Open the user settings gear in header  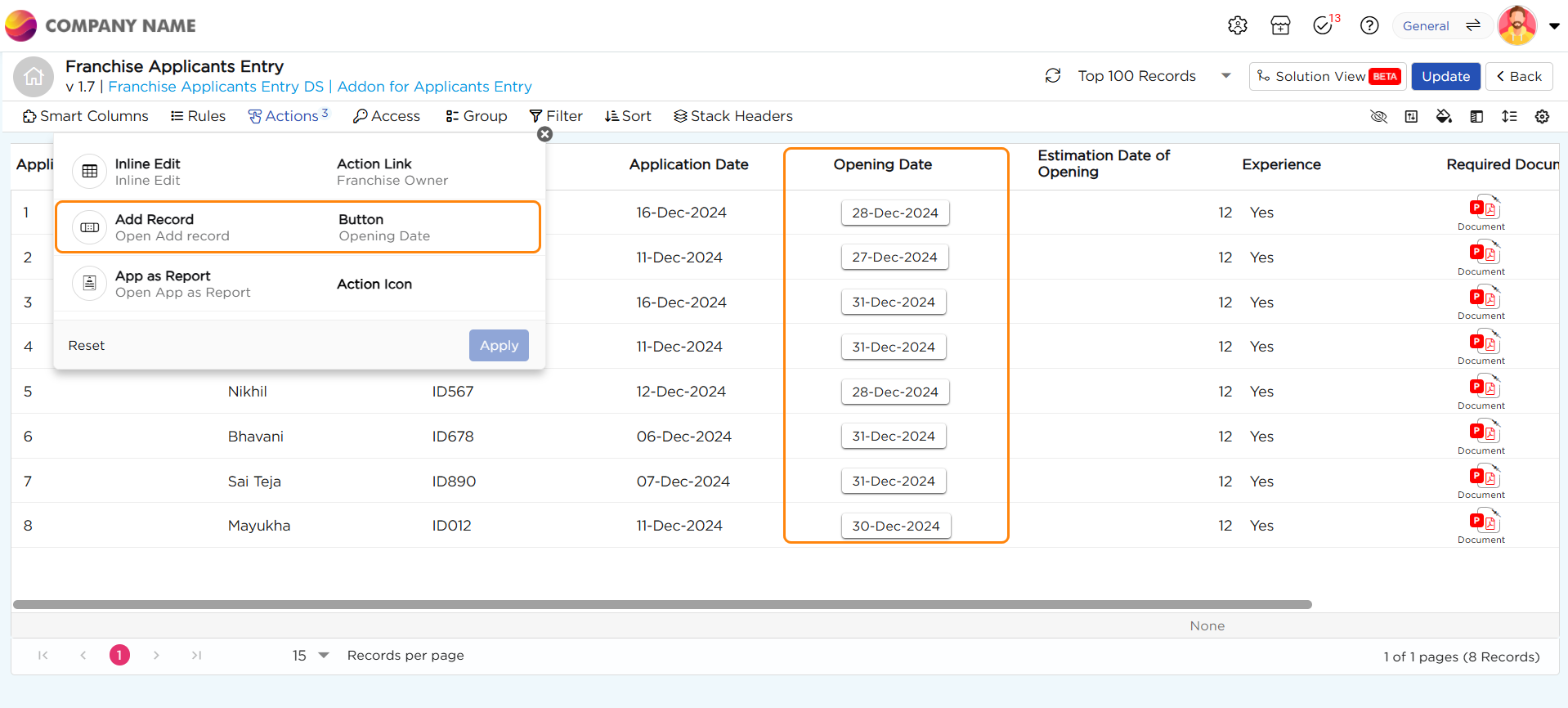pos(1237,25)
